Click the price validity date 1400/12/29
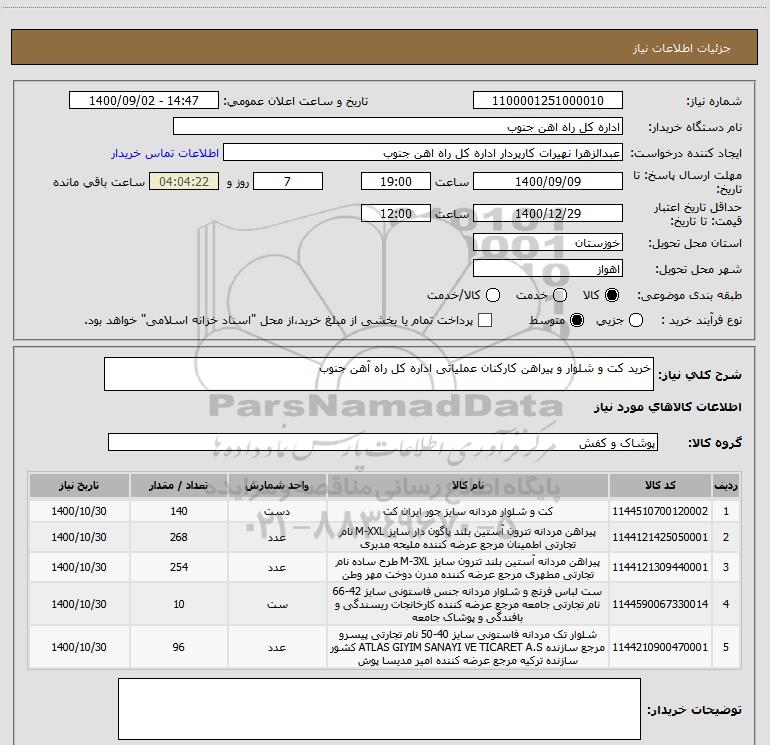 click(x=548, y=213)
